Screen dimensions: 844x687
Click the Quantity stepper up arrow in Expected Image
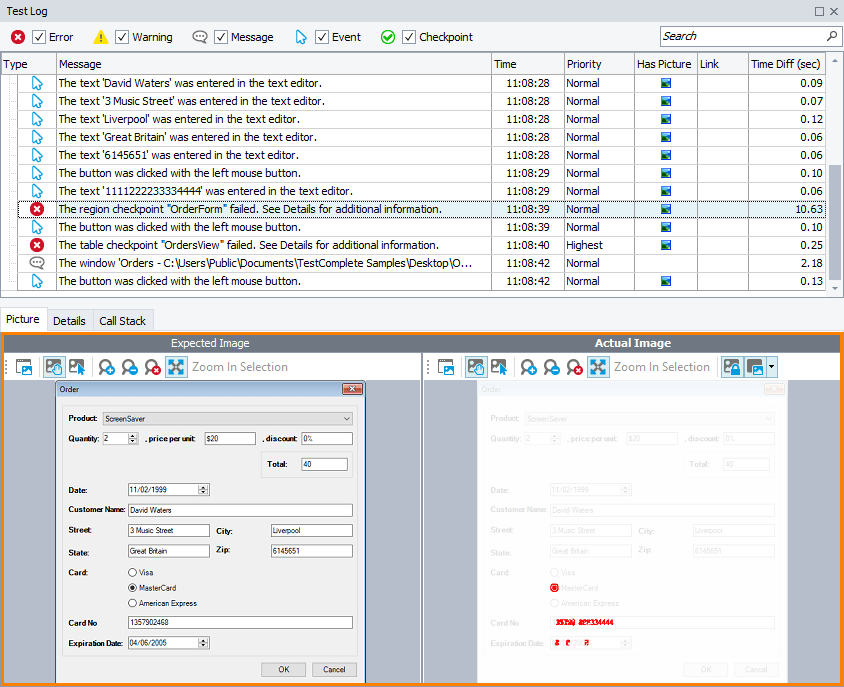tap(133, 434)
